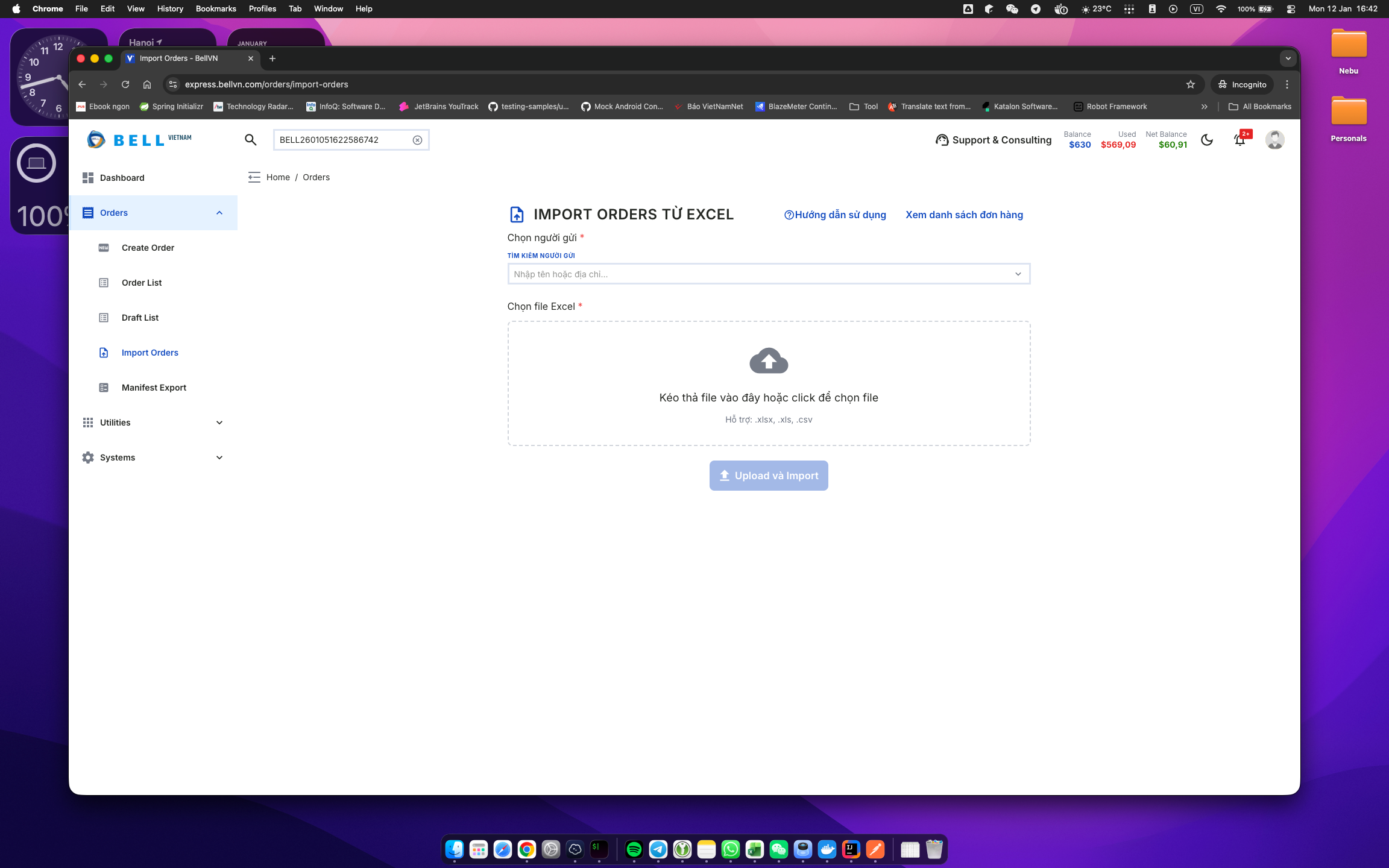Click the cloud upload icon

tap(769, 361)
